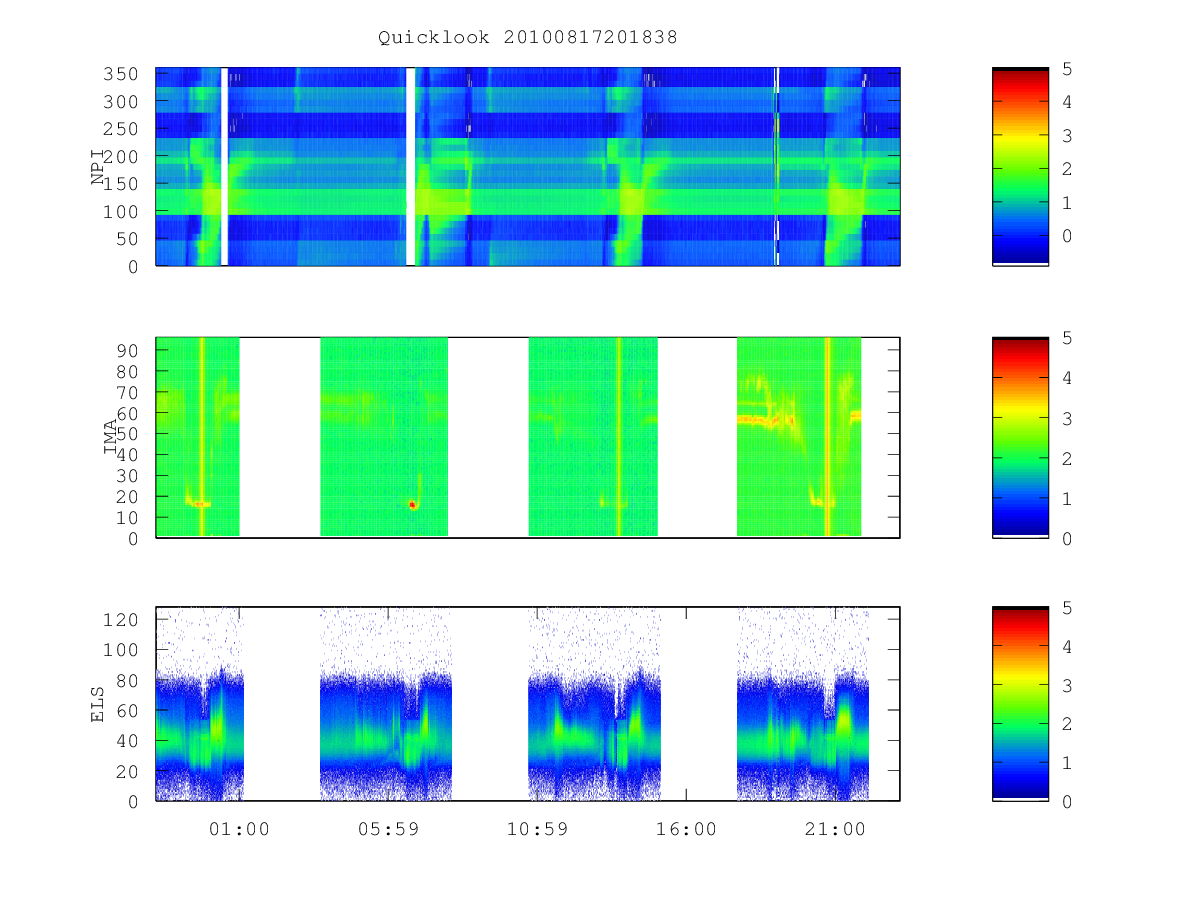Click the red hotspot in IMA panel

(x=412, y=505)
